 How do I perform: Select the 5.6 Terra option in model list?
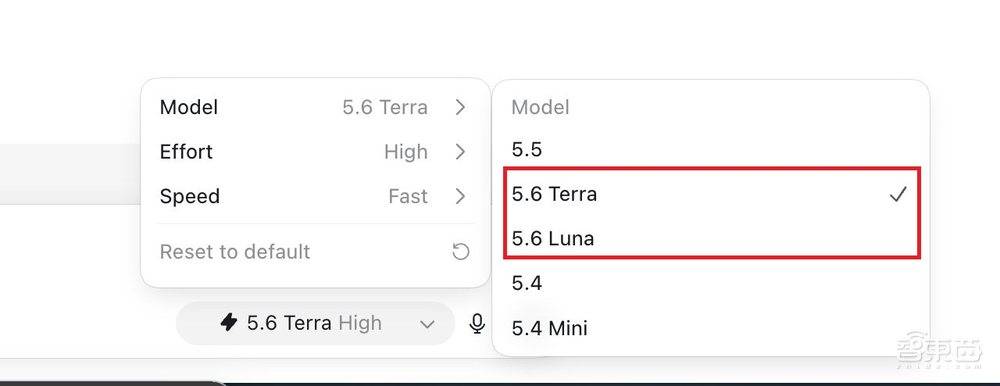pos(711,194)
